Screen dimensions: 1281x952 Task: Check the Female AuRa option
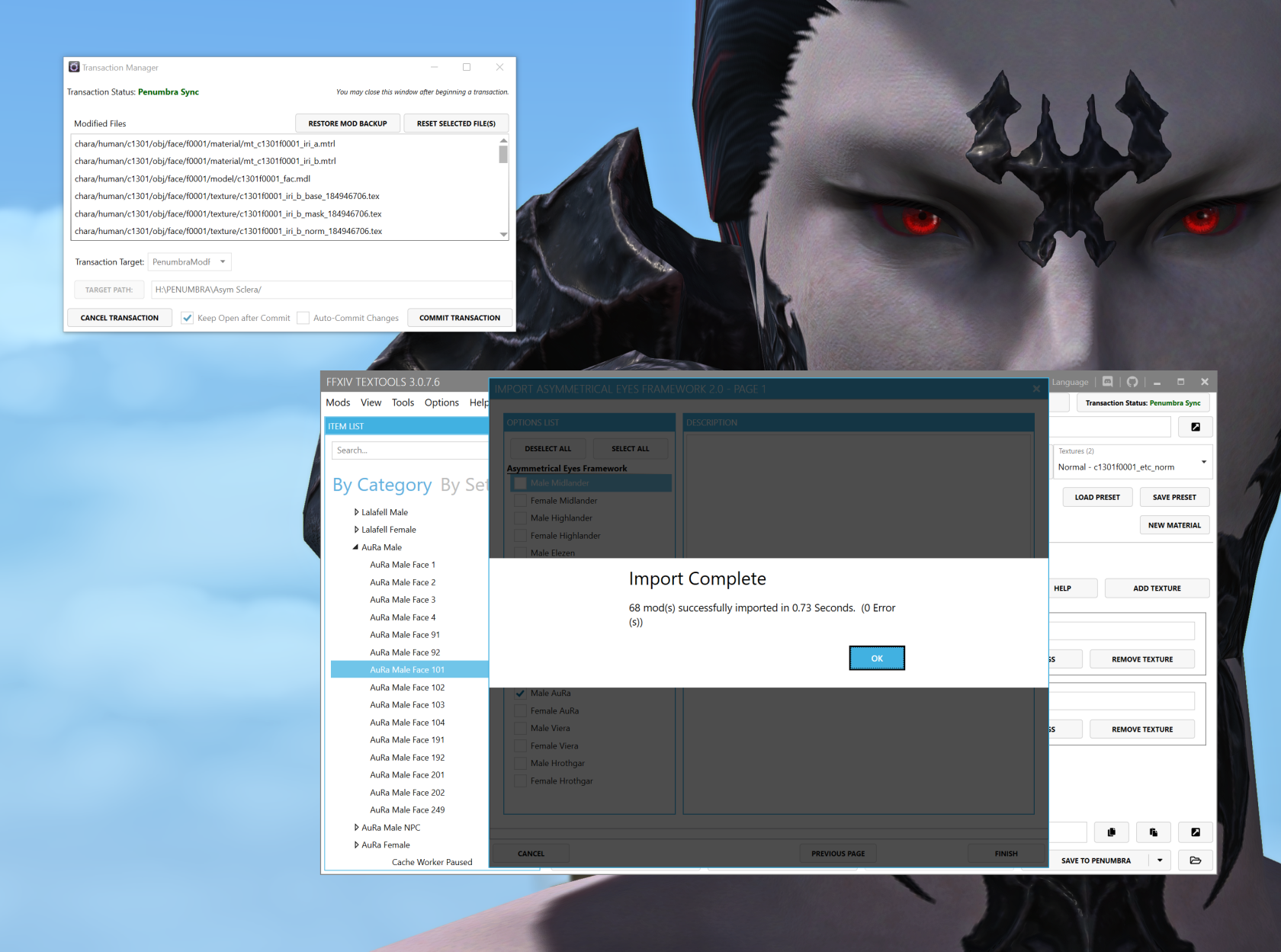click(520, 711)
